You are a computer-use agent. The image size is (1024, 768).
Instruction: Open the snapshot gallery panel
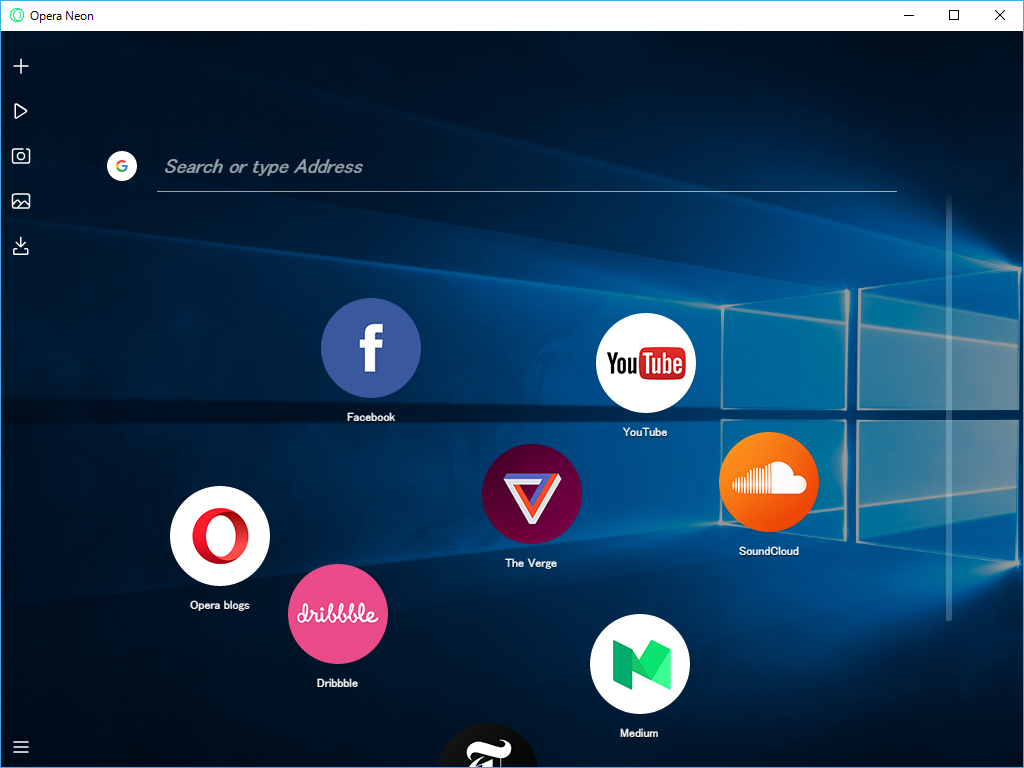click(x=21, y=201)
